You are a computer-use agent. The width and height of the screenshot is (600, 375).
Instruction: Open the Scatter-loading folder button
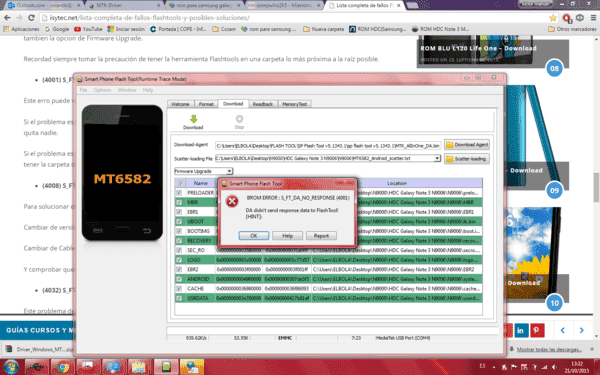(467, 158)
